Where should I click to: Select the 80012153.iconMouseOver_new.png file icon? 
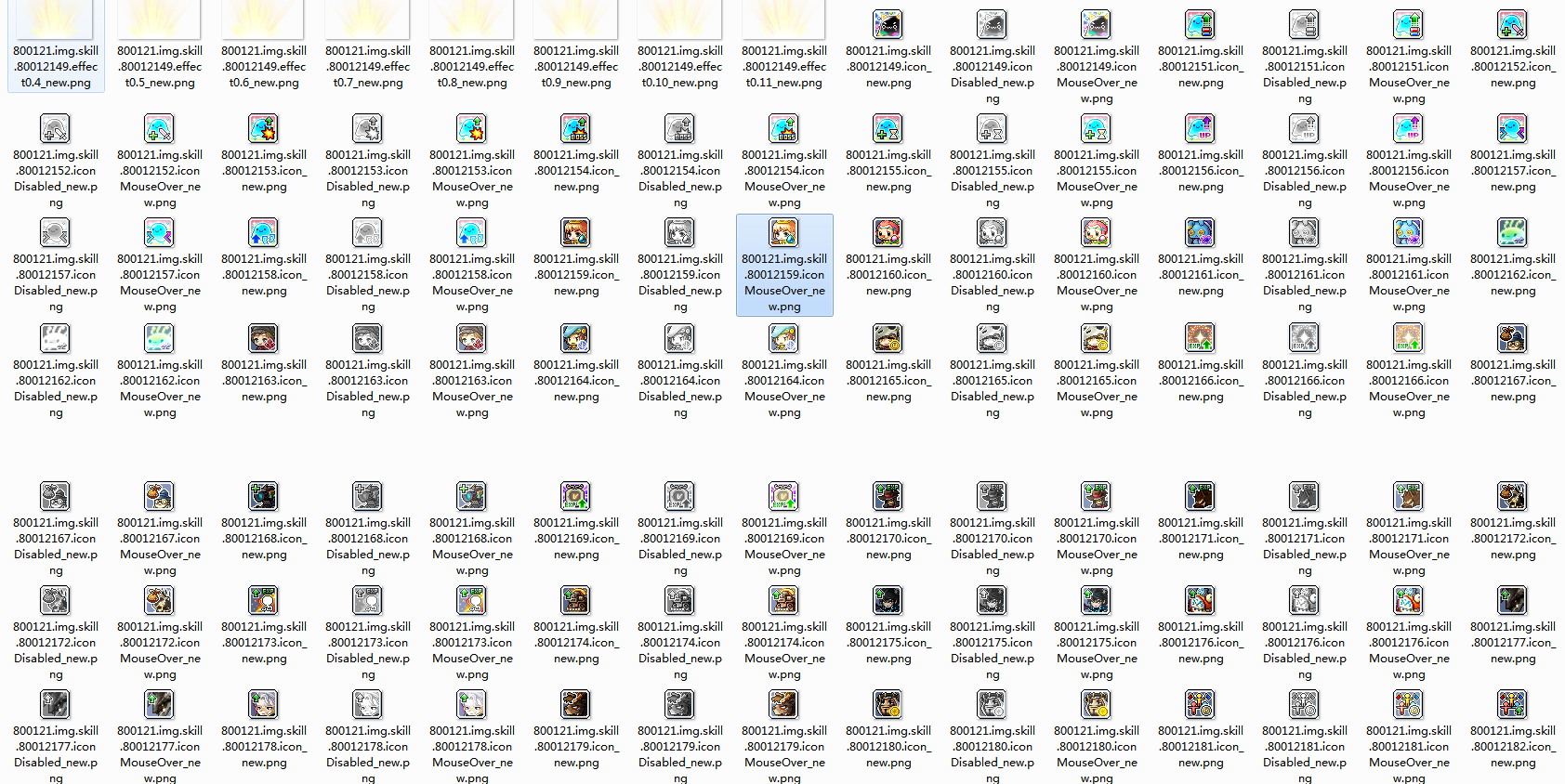click(472, 128)
